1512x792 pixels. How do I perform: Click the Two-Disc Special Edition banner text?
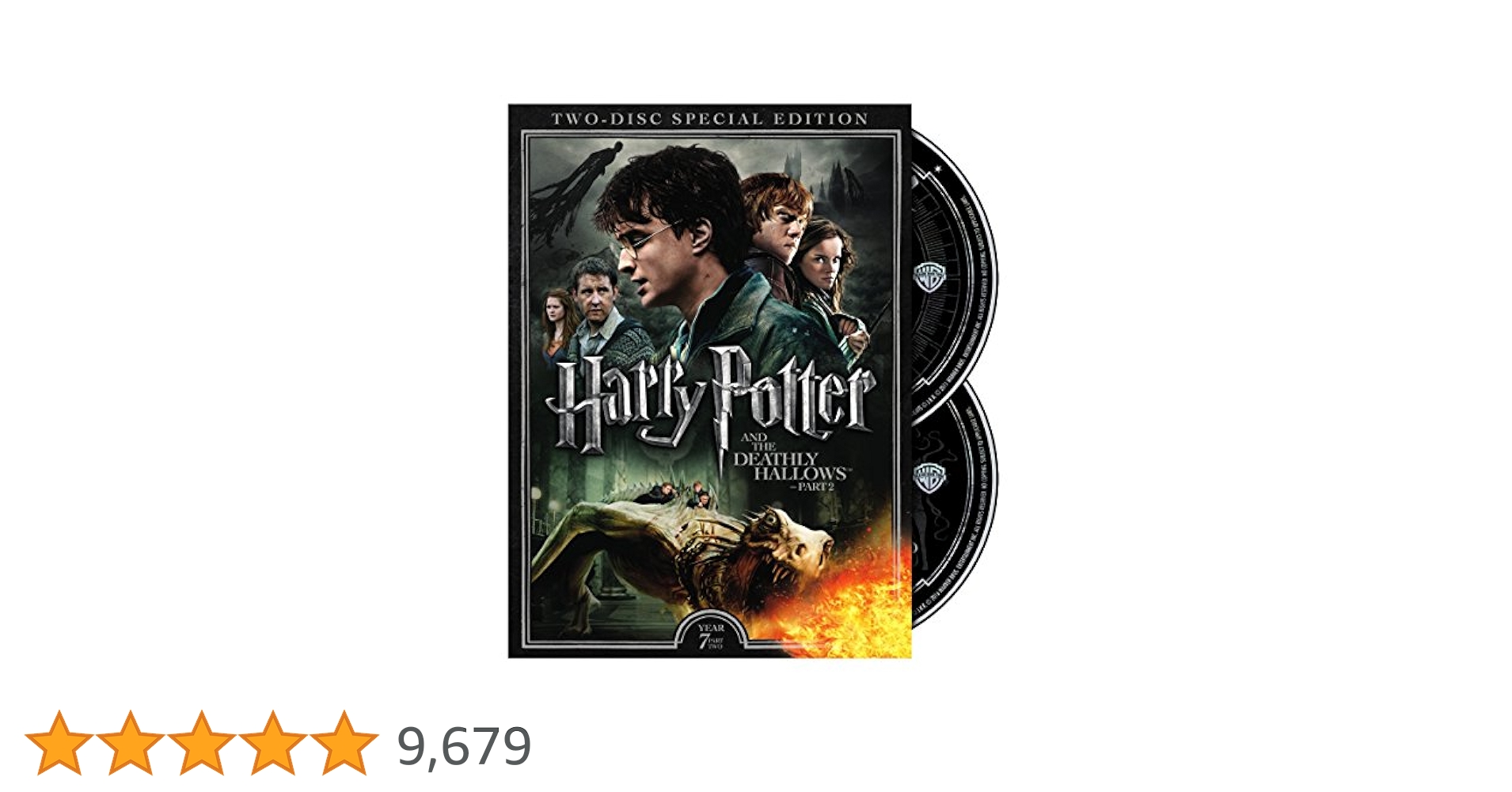pyautogui.click(x=710, y=119)
